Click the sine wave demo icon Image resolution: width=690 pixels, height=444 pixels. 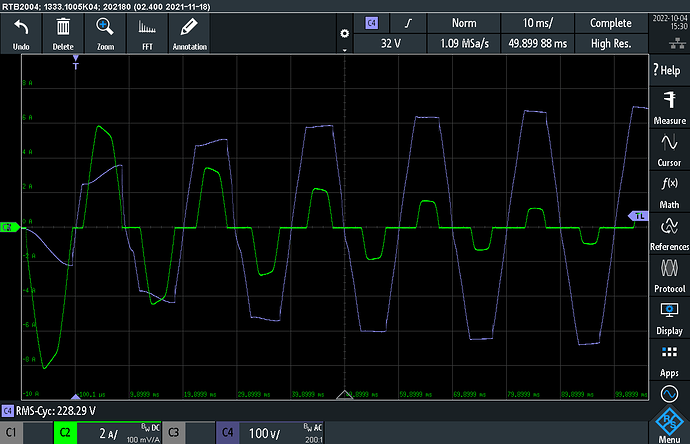(669, 394)
